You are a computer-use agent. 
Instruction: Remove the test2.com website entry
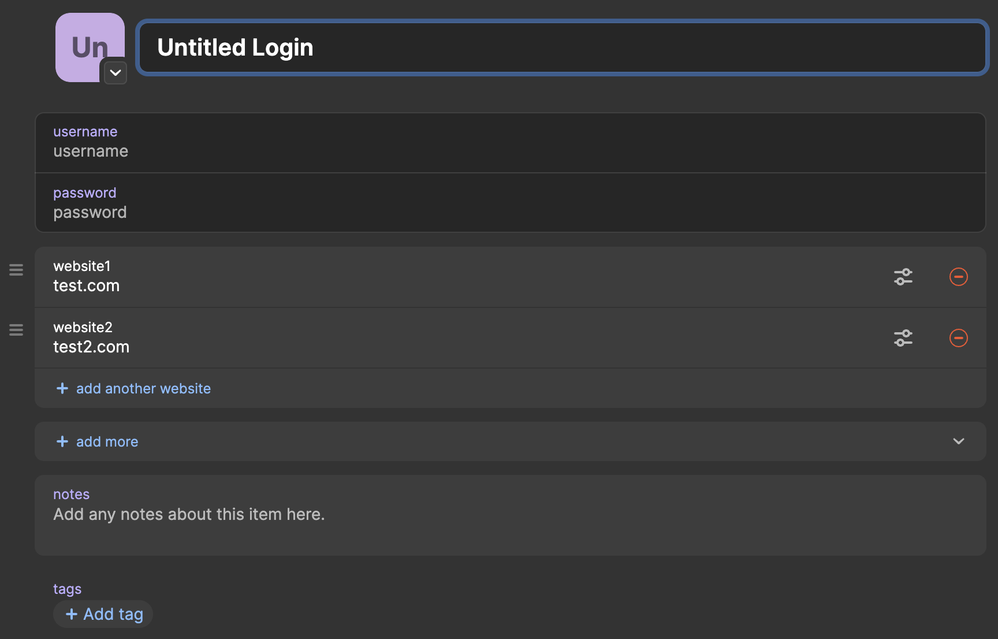[958, 338]
